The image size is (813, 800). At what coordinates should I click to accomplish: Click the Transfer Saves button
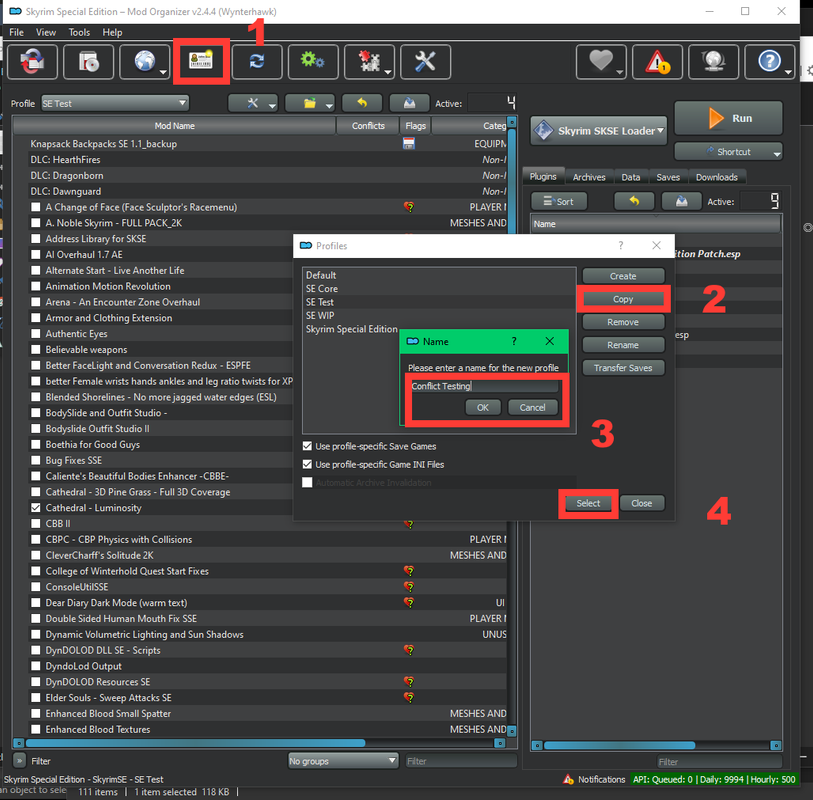(x=623, y=368)
